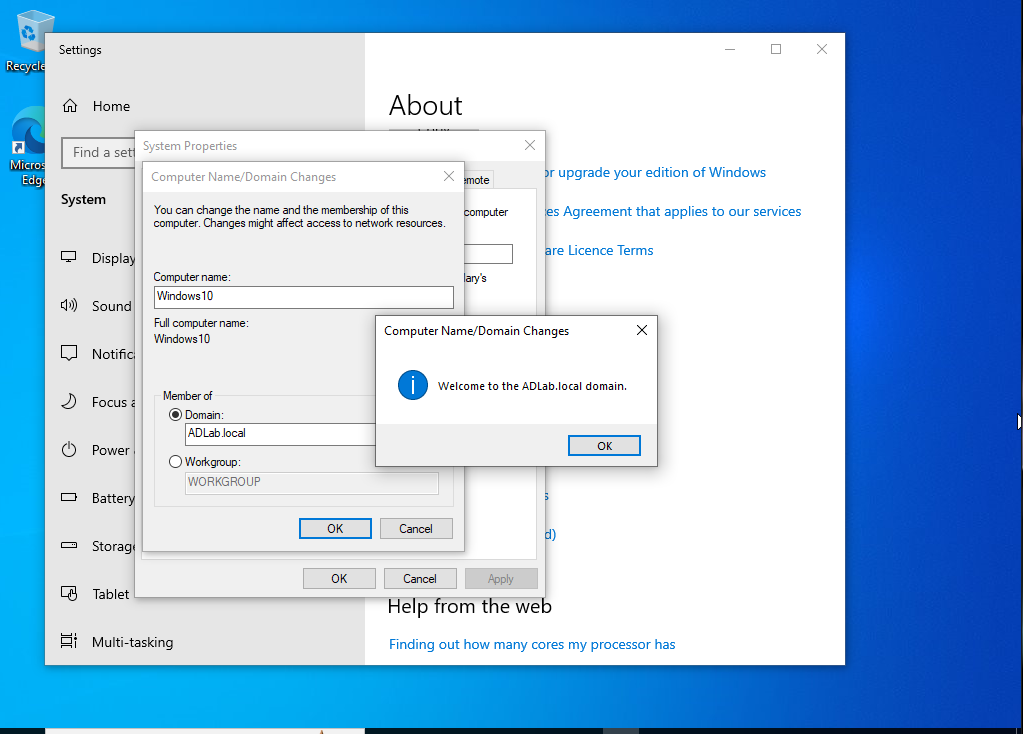This screenshot has width=1023, height=734.
Task: Click the greyed WORKGROUP text field
Action: point(312,483)
